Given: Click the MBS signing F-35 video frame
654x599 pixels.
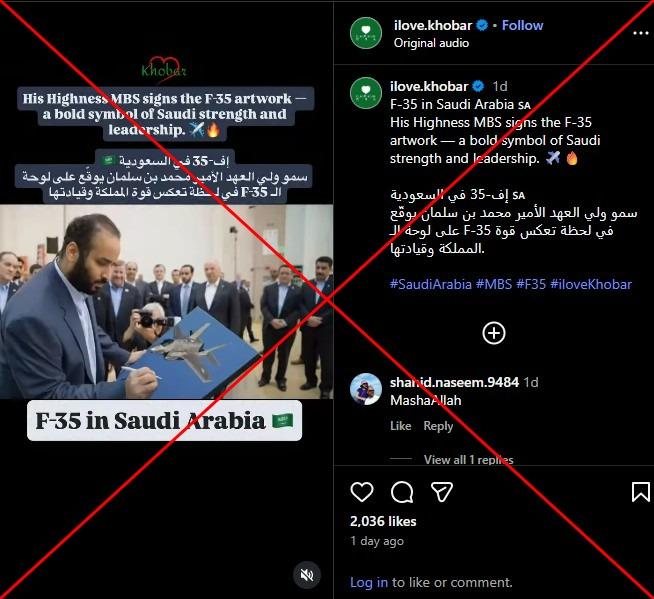Looking at the screenshot, I should [x=166, y=302].
